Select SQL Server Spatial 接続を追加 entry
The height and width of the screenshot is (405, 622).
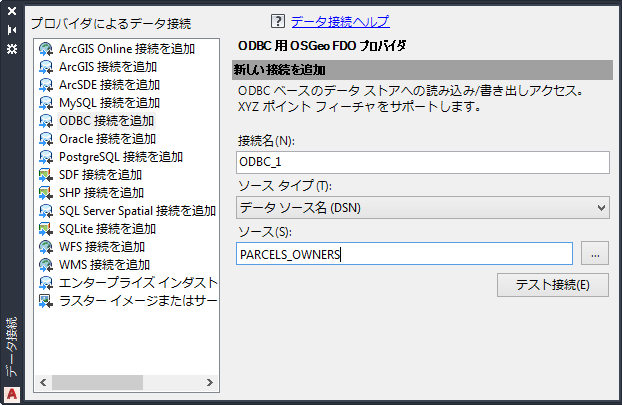coord(137,211)
